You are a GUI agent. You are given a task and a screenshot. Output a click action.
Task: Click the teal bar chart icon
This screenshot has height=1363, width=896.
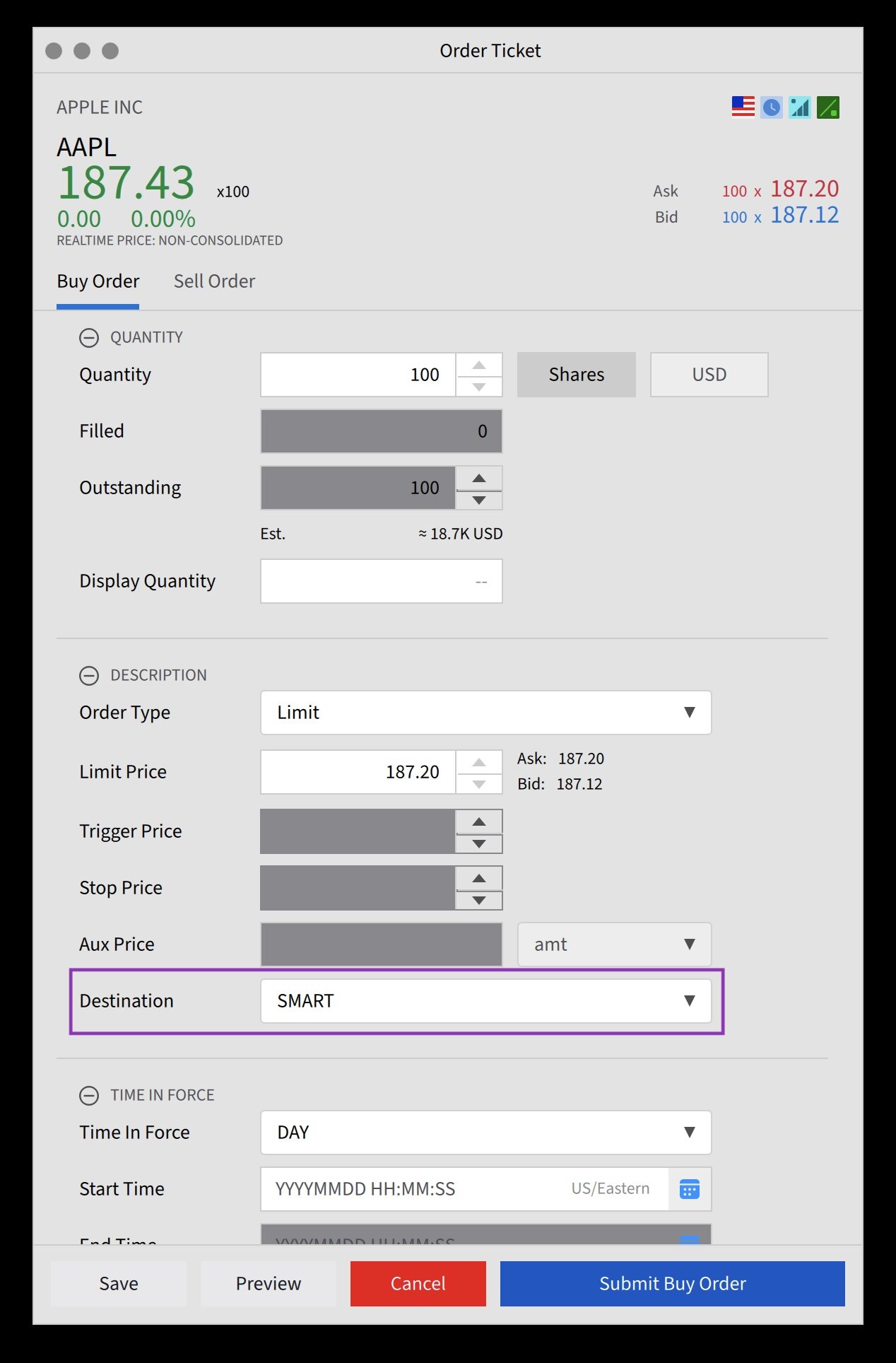pyautogui.click(x=800, y=107)
